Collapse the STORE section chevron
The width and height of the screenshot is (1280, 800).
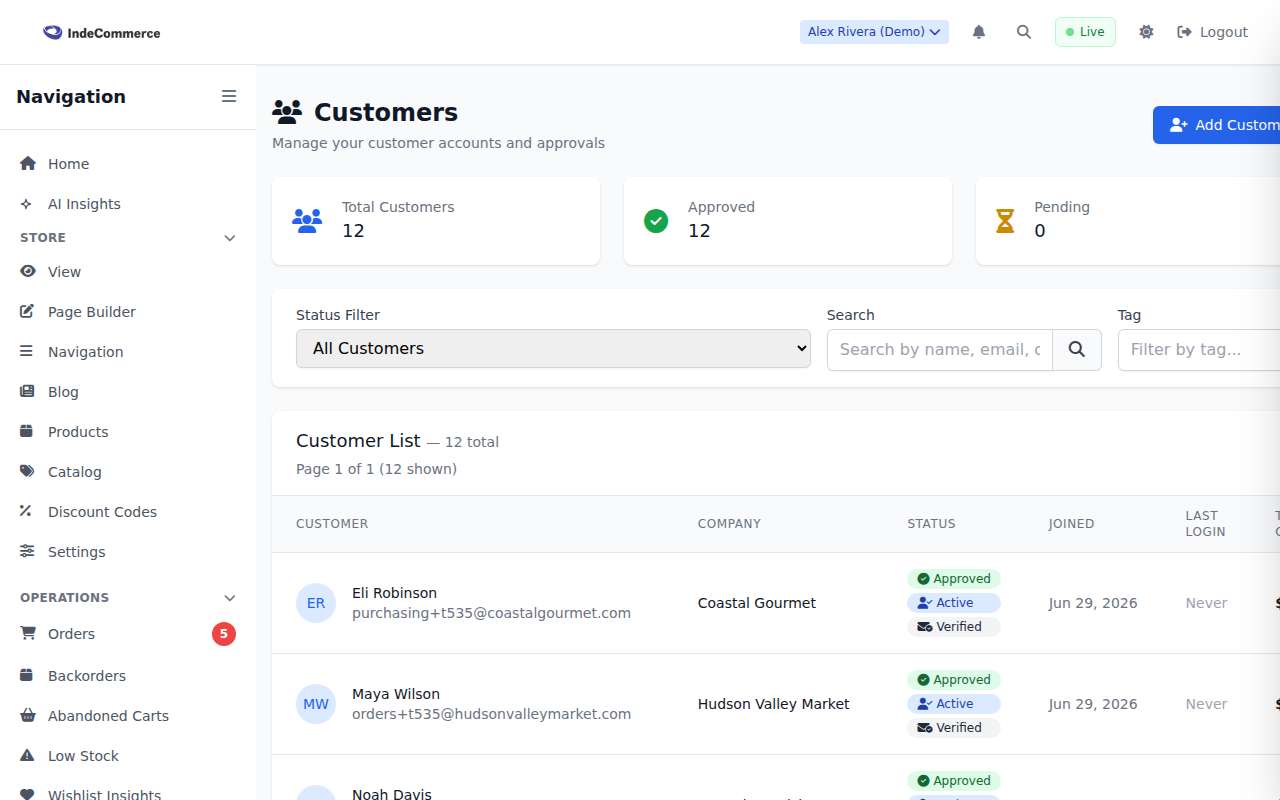pos(230,238)
